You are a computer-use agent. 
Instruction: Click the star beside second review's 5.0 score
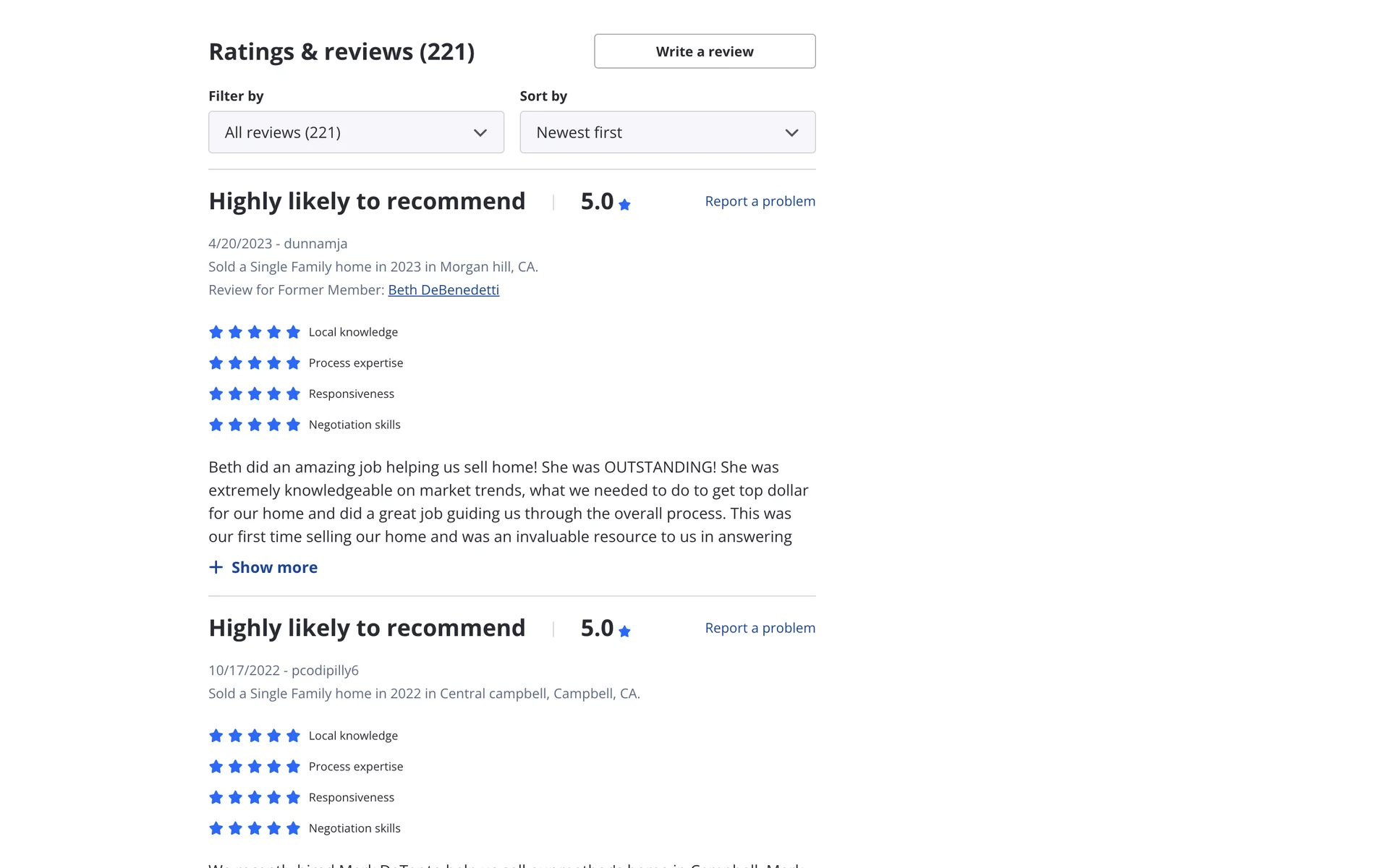tap(625, 631)
